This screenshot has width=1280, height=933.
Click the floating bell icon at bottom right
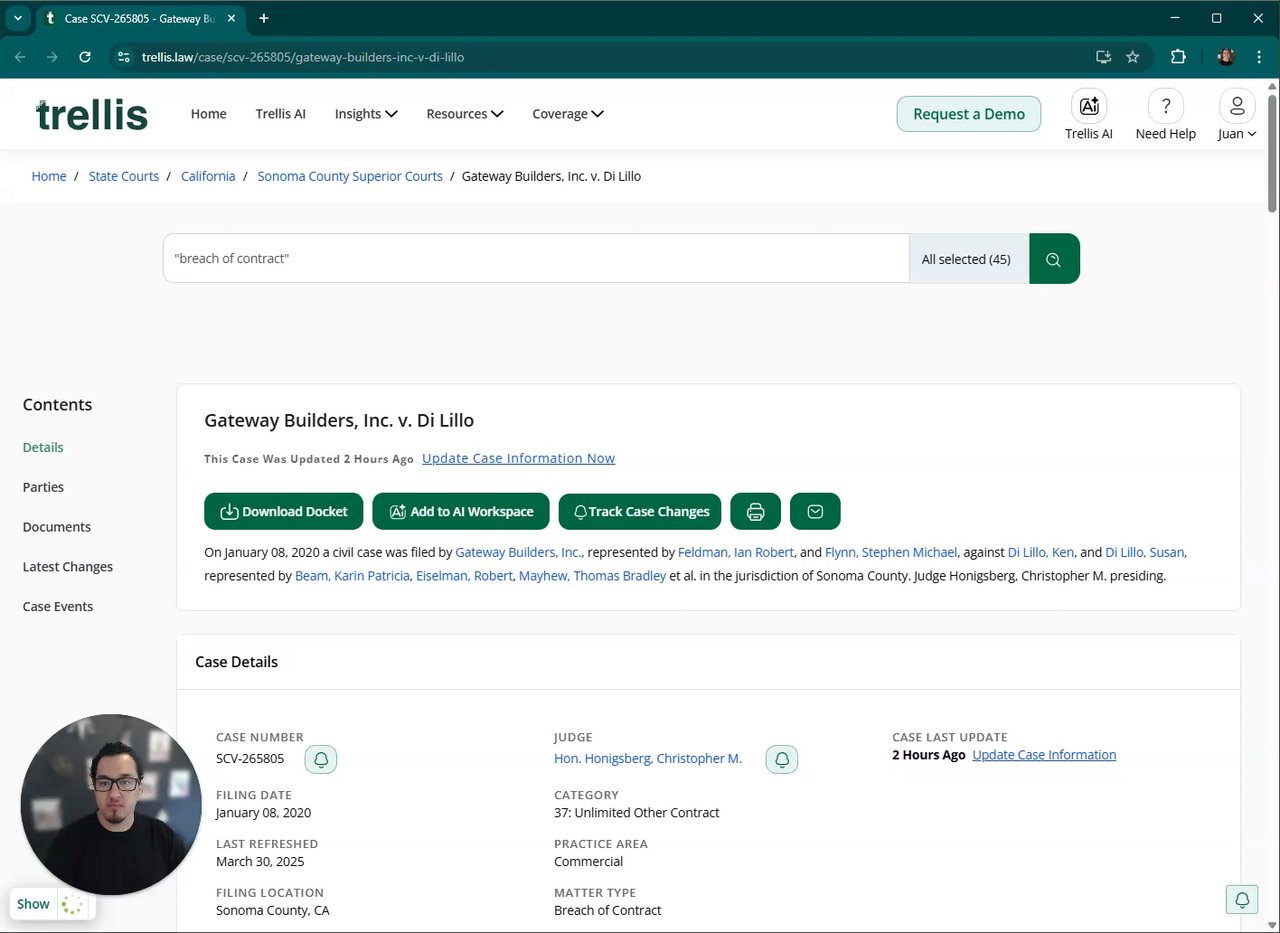pyautogui.click(x=1242, y=899)
